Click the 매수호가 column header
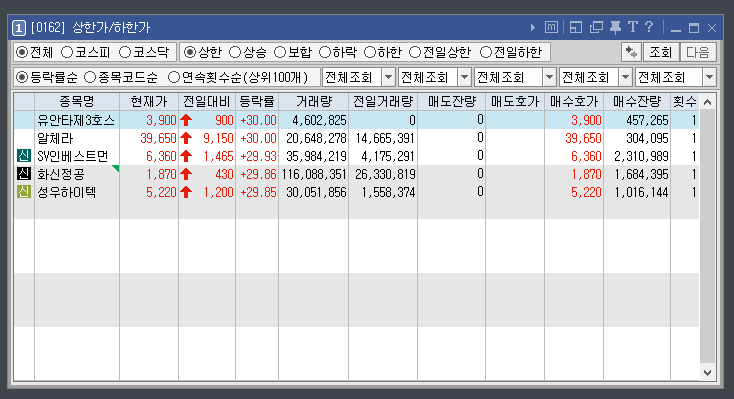The image size is (734, 399). 574,102
